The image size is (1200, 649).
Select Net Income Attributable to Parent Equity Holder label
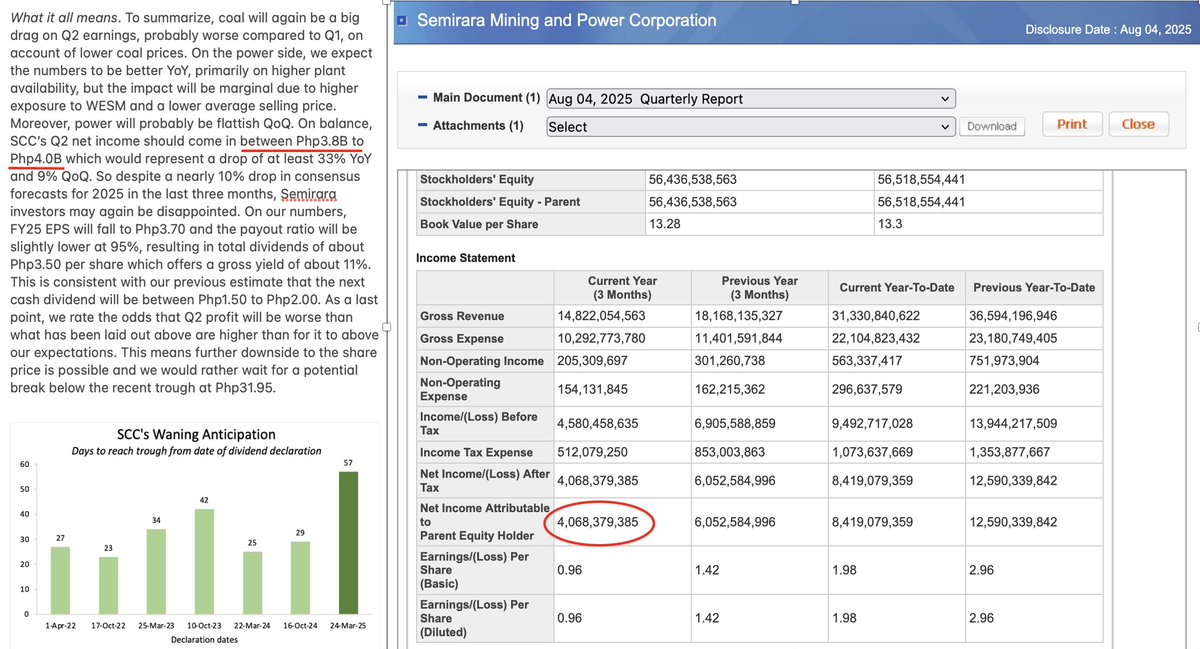click(x=485, y=522)
